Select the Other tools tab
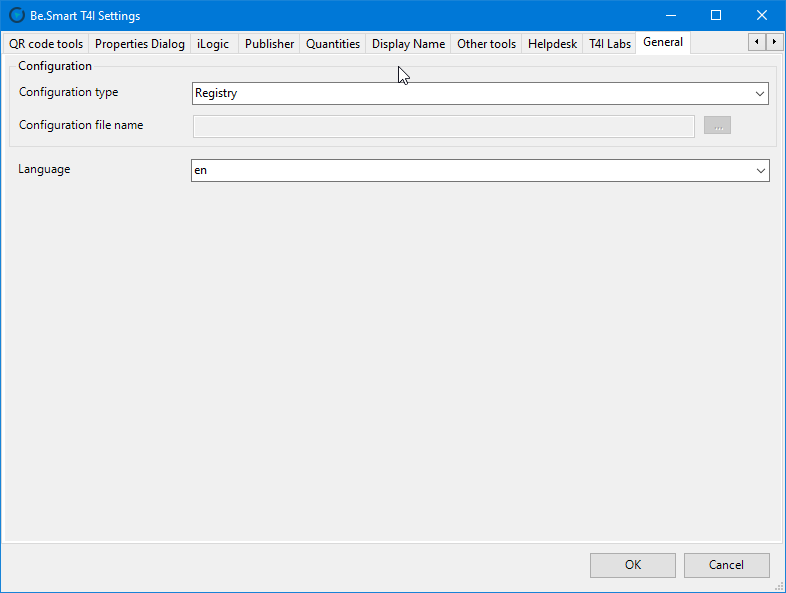786x593 pixels. pyautogui.click(x=486, y=44)
